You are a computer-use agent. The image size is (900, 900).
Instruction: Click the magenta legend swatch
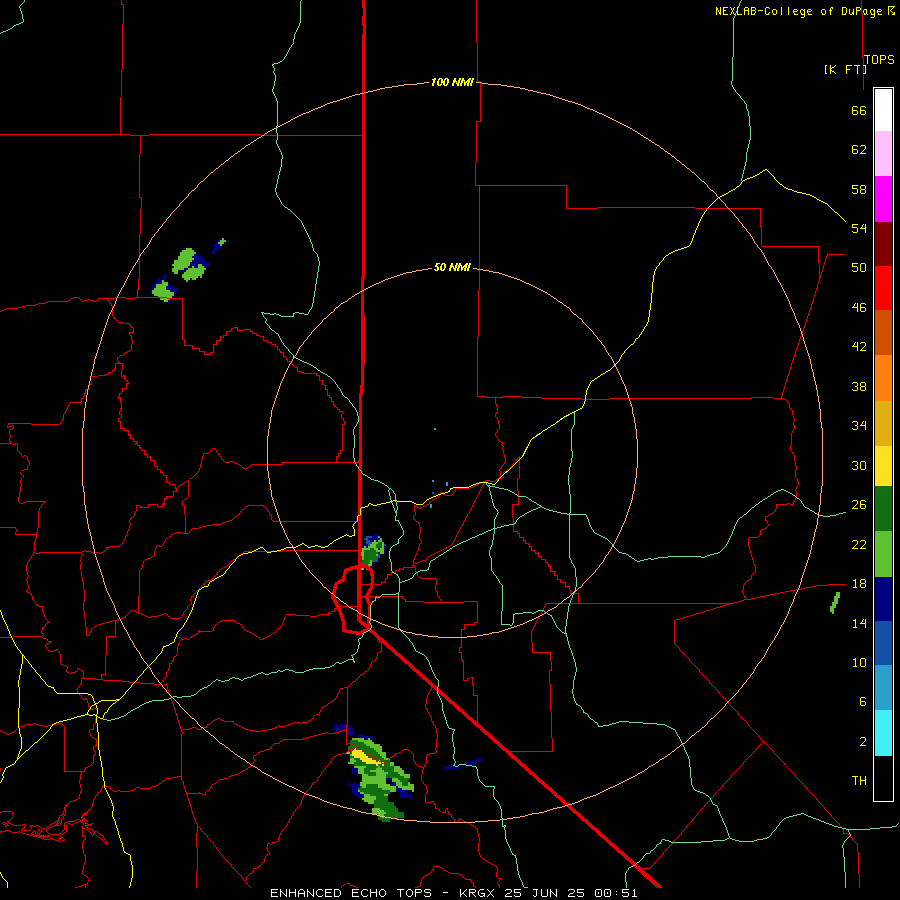coord(883,199)
